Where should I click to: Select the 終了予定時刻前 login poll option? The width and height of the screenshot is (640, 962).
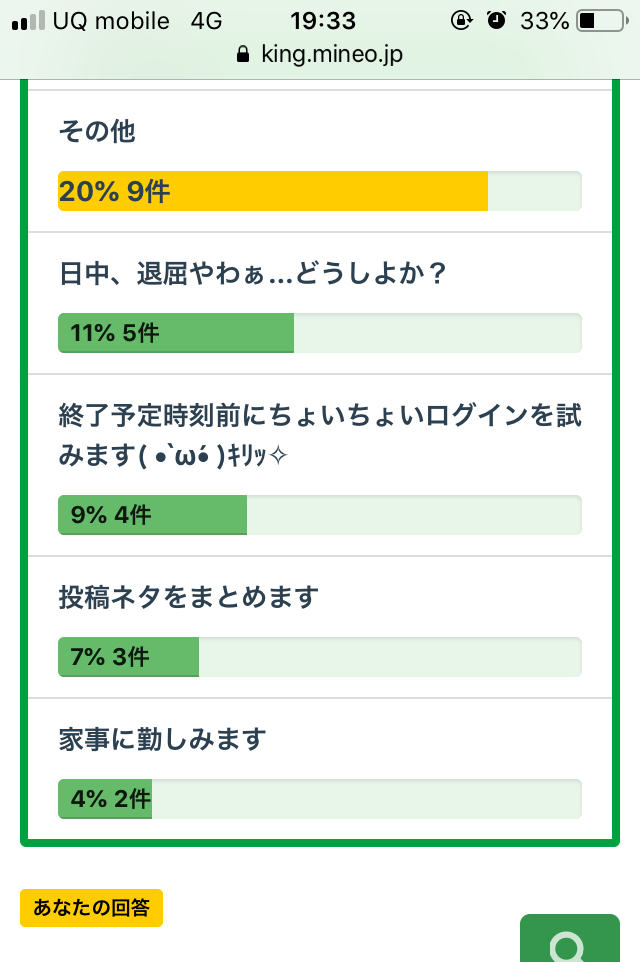(319, 435)
